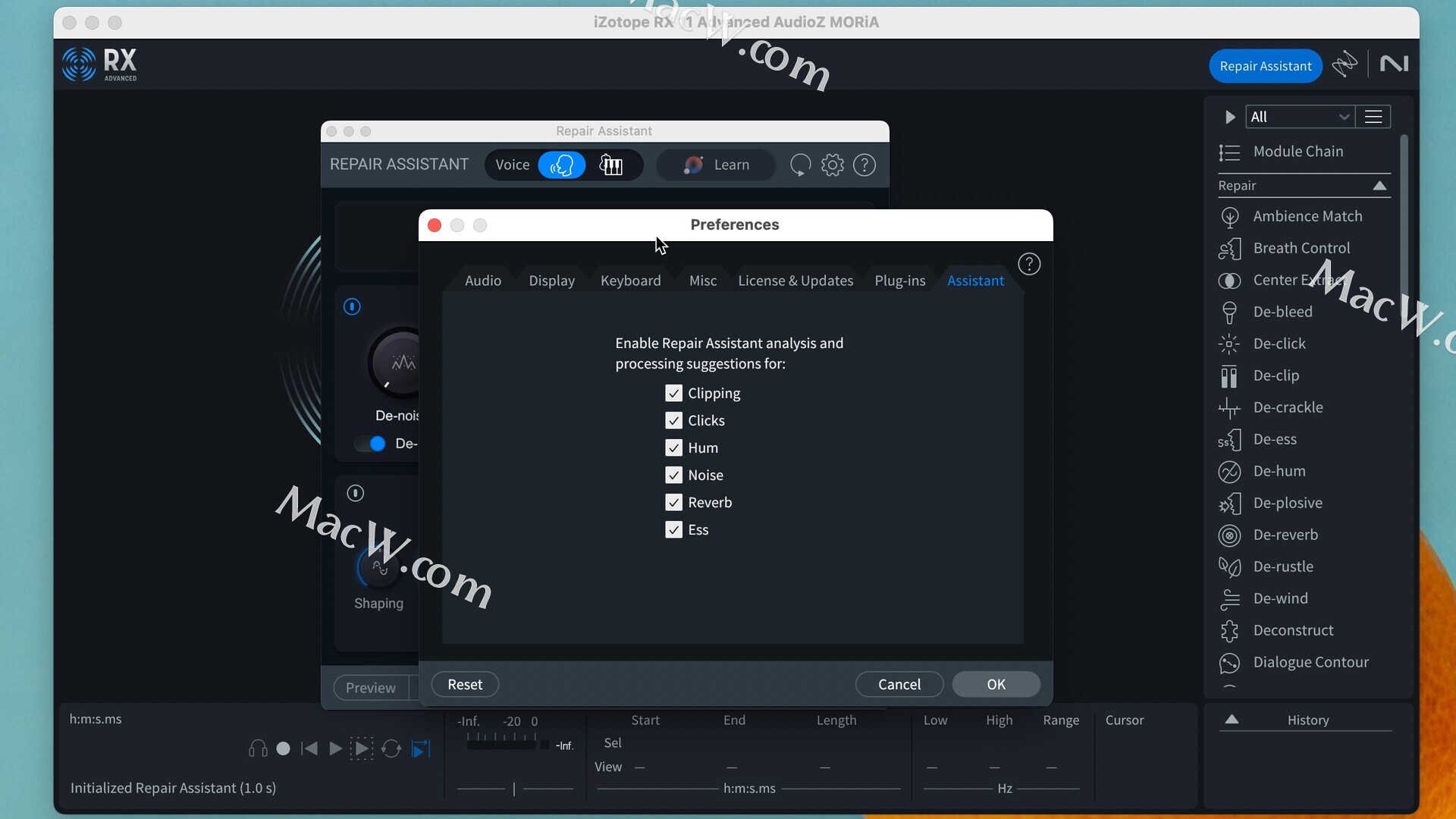The width and height of the screenshot is (1456, 819).
Task: Click the module panel play arrow
Action: point(1230,117)
